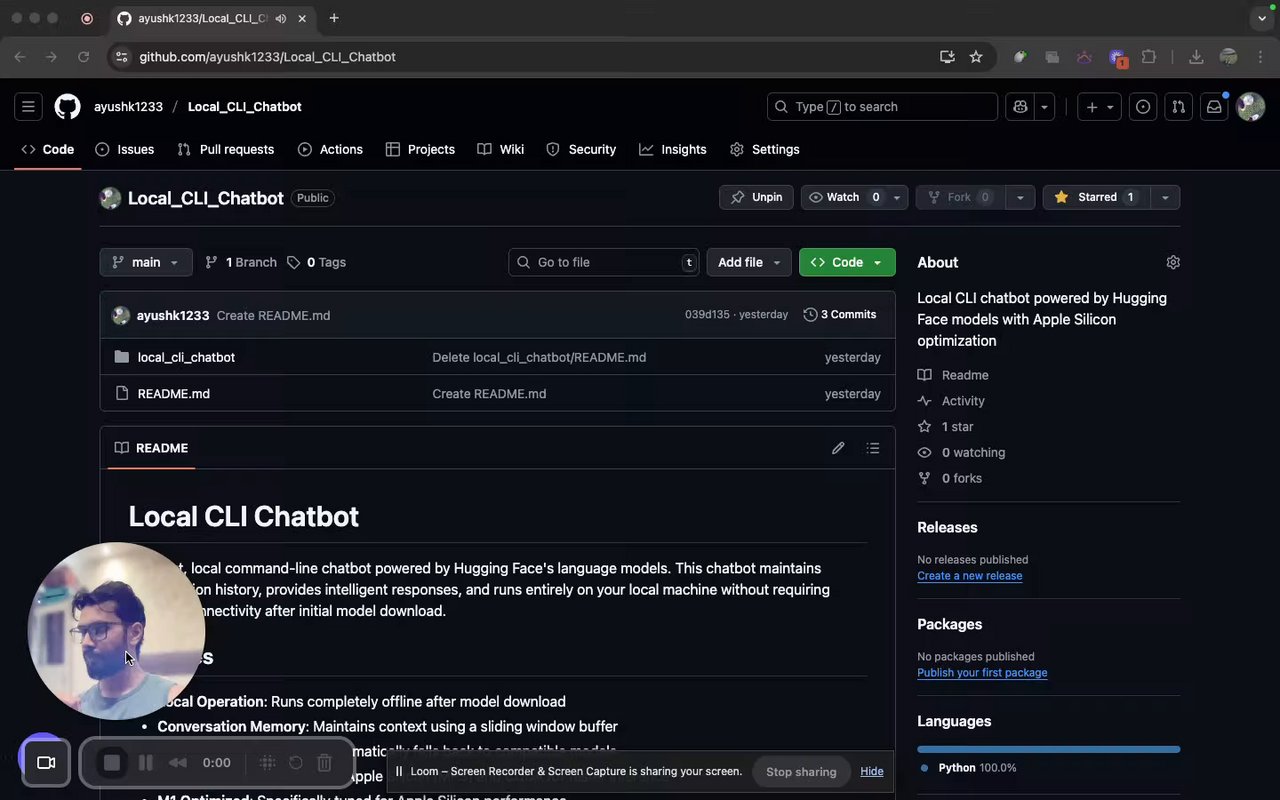This screenshot has width=1280, height=800.
Task: Toggle the Starred button
Action: tap(1096, 197)
